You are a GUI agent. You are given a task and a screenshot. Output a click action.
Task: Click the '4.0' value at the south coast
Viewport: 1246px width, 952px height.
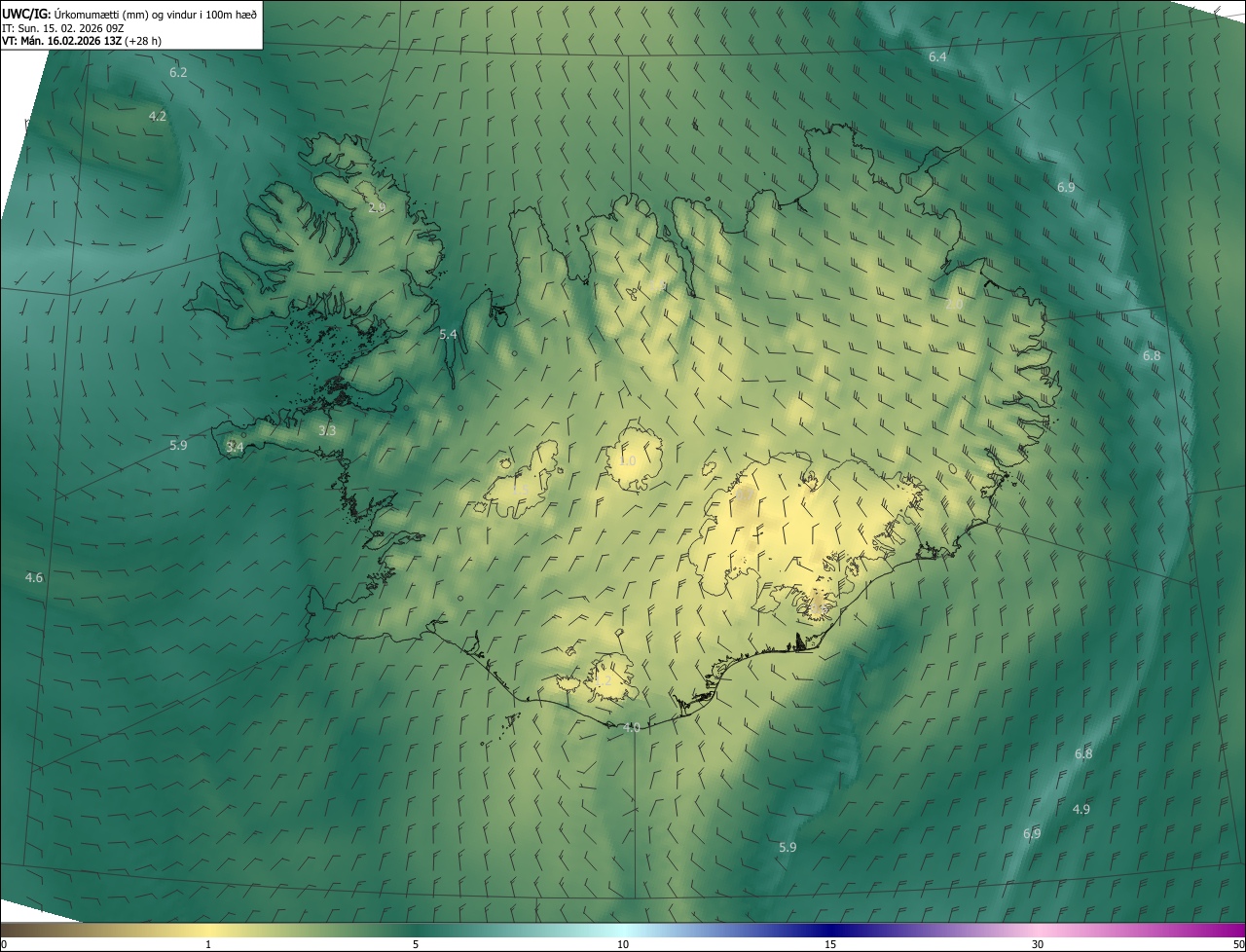click(x=632, y=727)
